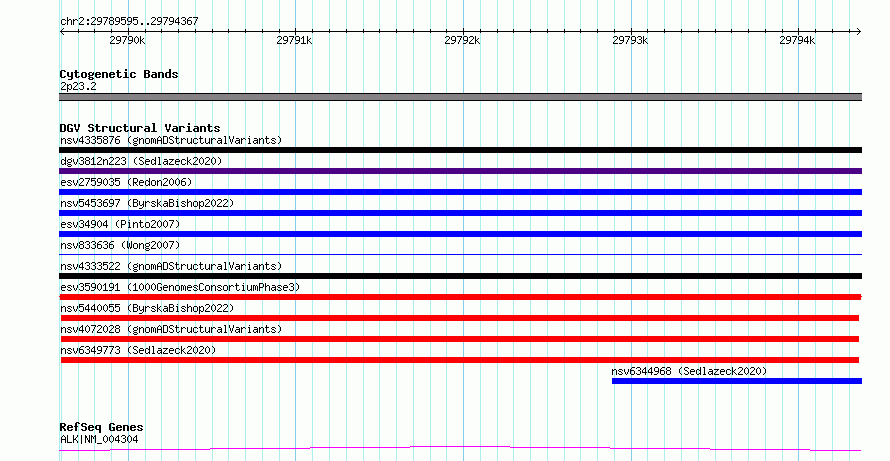Open variant esv3590191 (1000GenomesConsortiumPhase3) label
Image resolution: width=890 pixels, height=461 pixels.
[180, 287]
